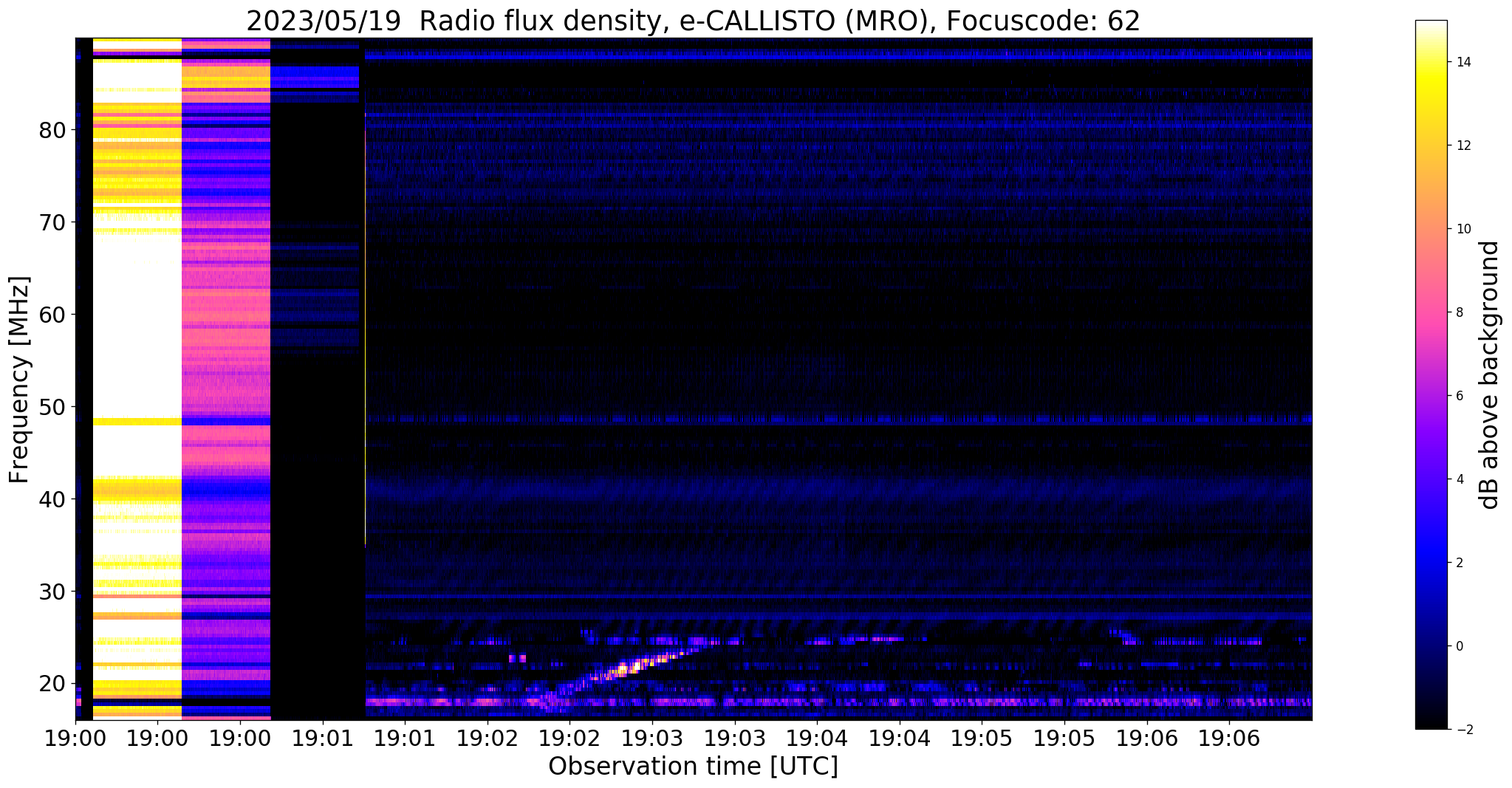The height and width of the screenshot is (788, 1512).
Task: Click the pink-magenta block beside the white block
Action: [226, 379]
